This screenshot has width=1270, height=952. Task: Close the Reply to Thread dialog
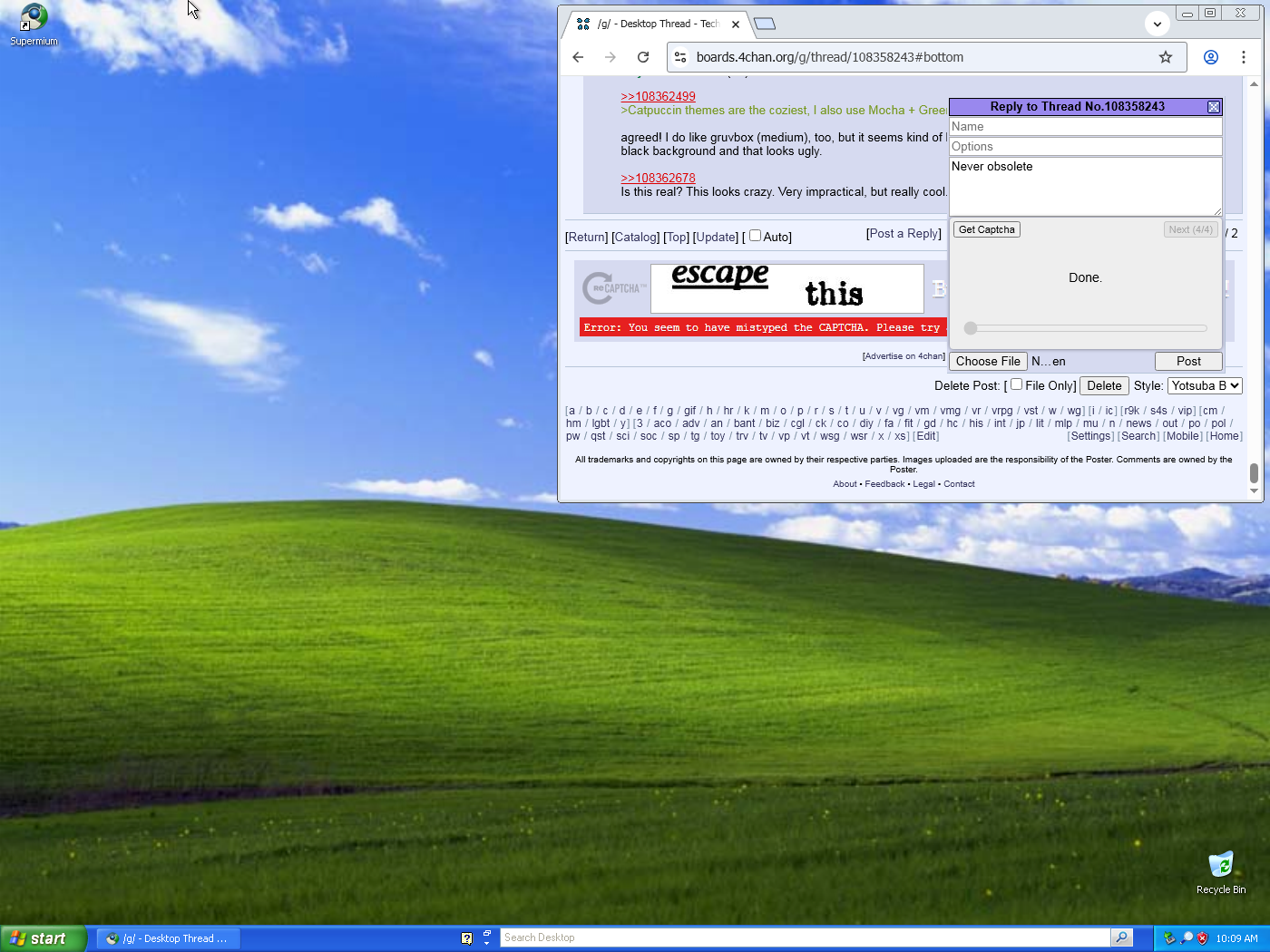(x=1214, y=107)
